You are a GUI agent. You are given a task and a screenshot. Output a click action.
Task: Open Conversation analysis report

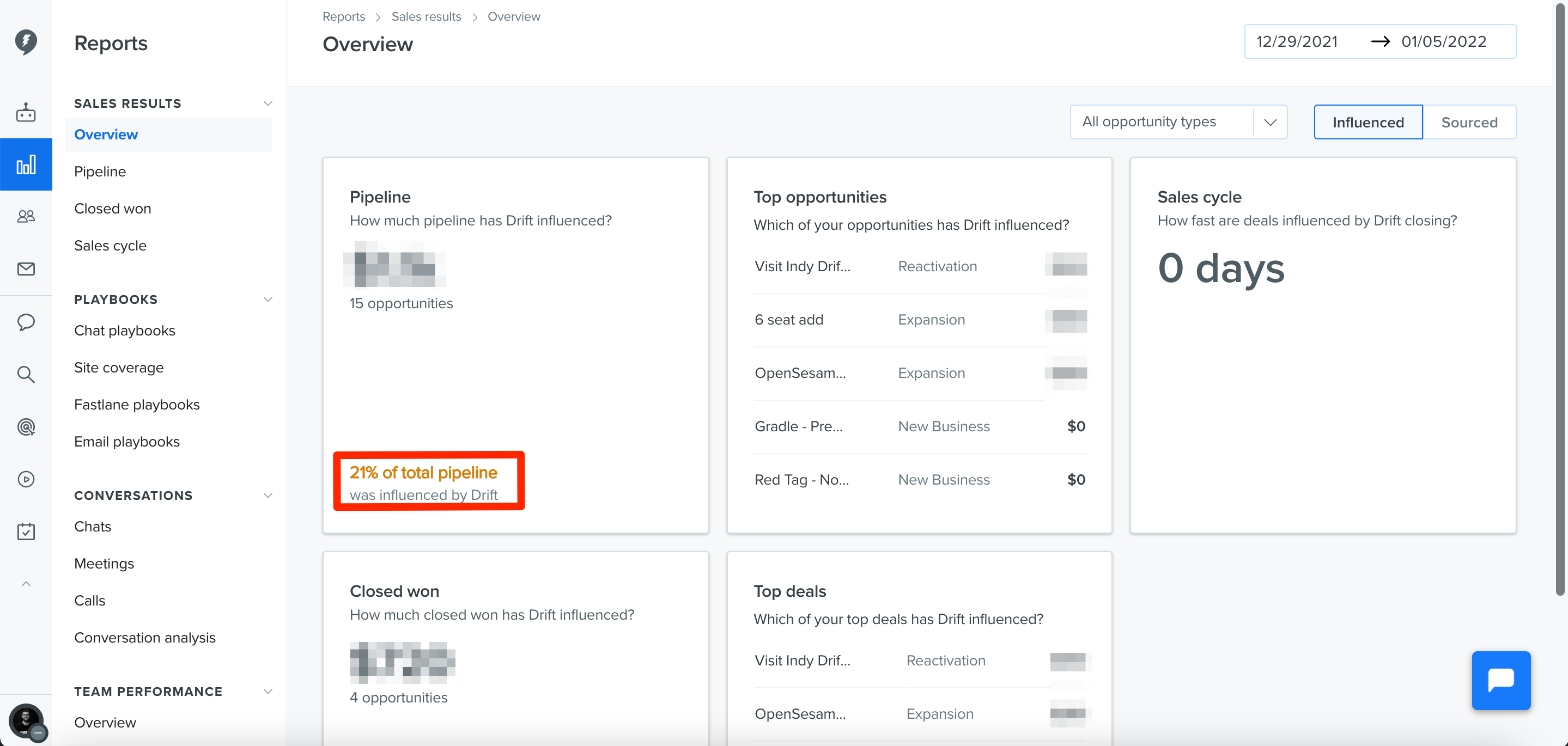click(x=145, y=638)
